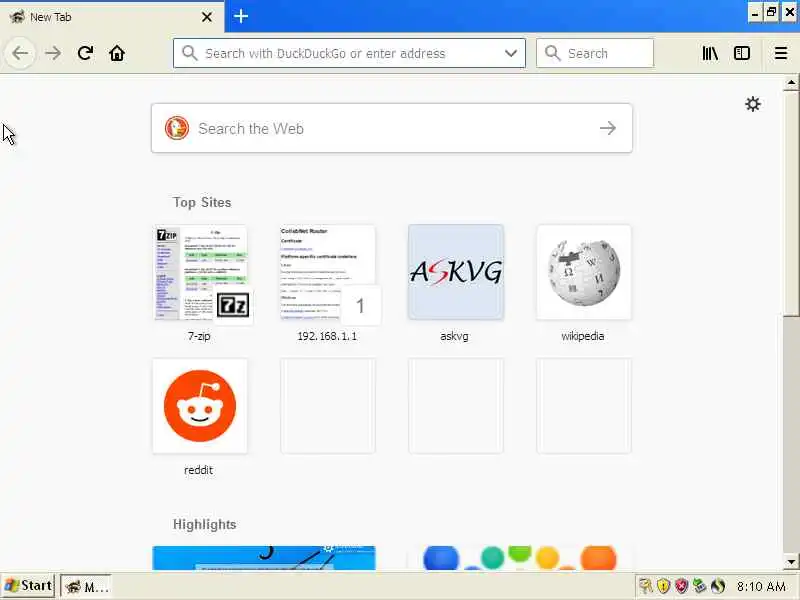
Task: Open the home page
Action: coord(117,53)
